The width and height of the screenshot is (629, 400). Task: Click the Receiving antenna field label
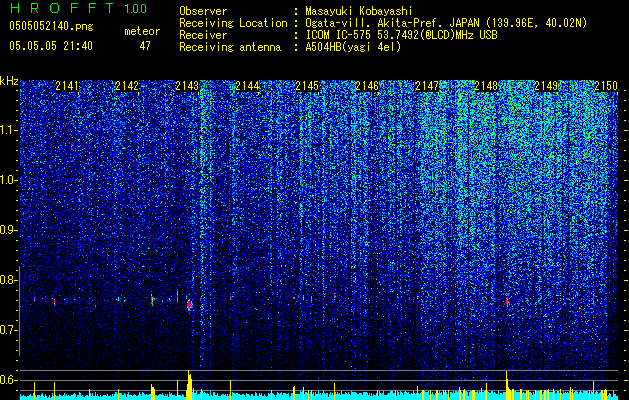click(230, 47)
